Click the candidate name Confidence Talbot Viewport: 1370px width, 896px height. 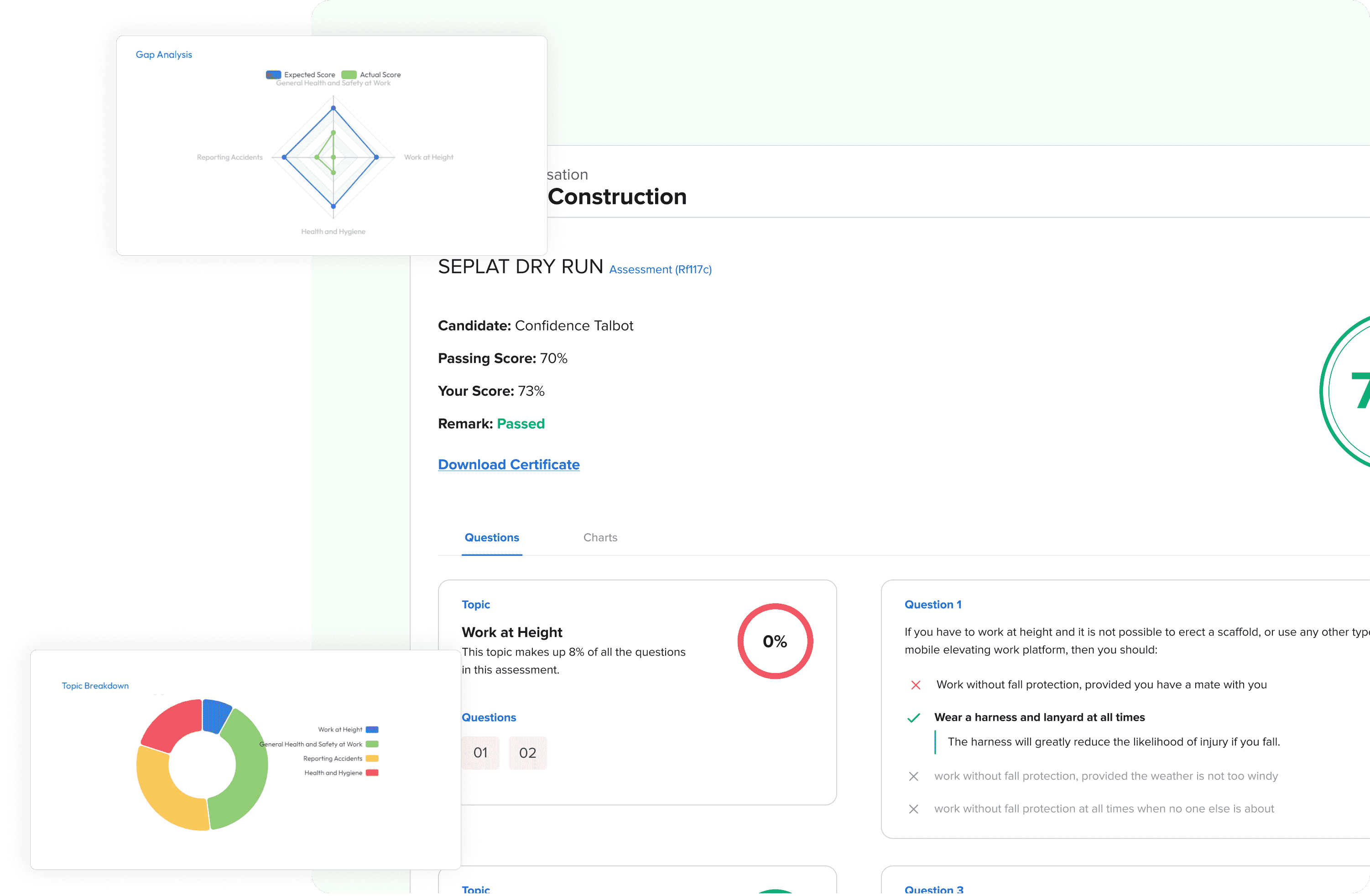click(574, 326)
